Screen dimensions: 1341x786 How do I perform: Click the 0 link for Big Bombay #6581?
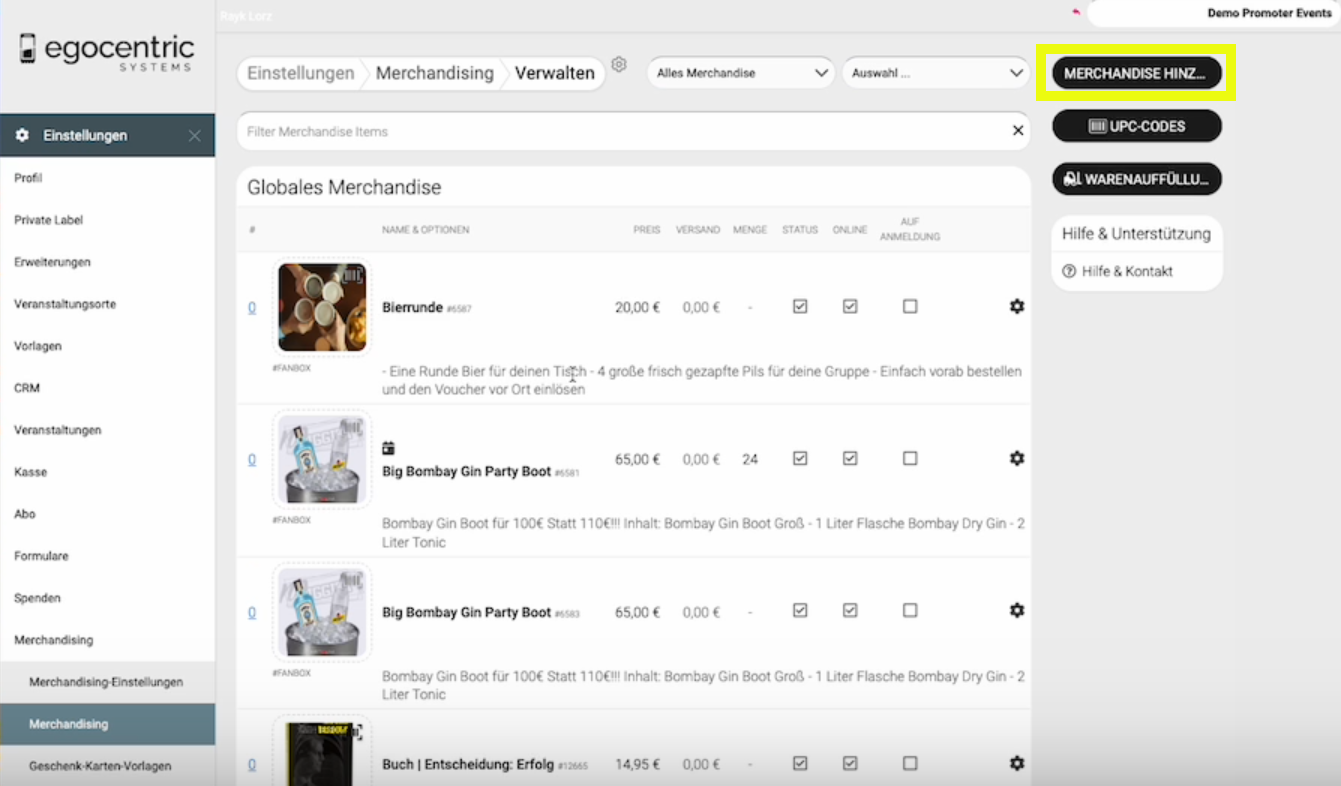252,459
